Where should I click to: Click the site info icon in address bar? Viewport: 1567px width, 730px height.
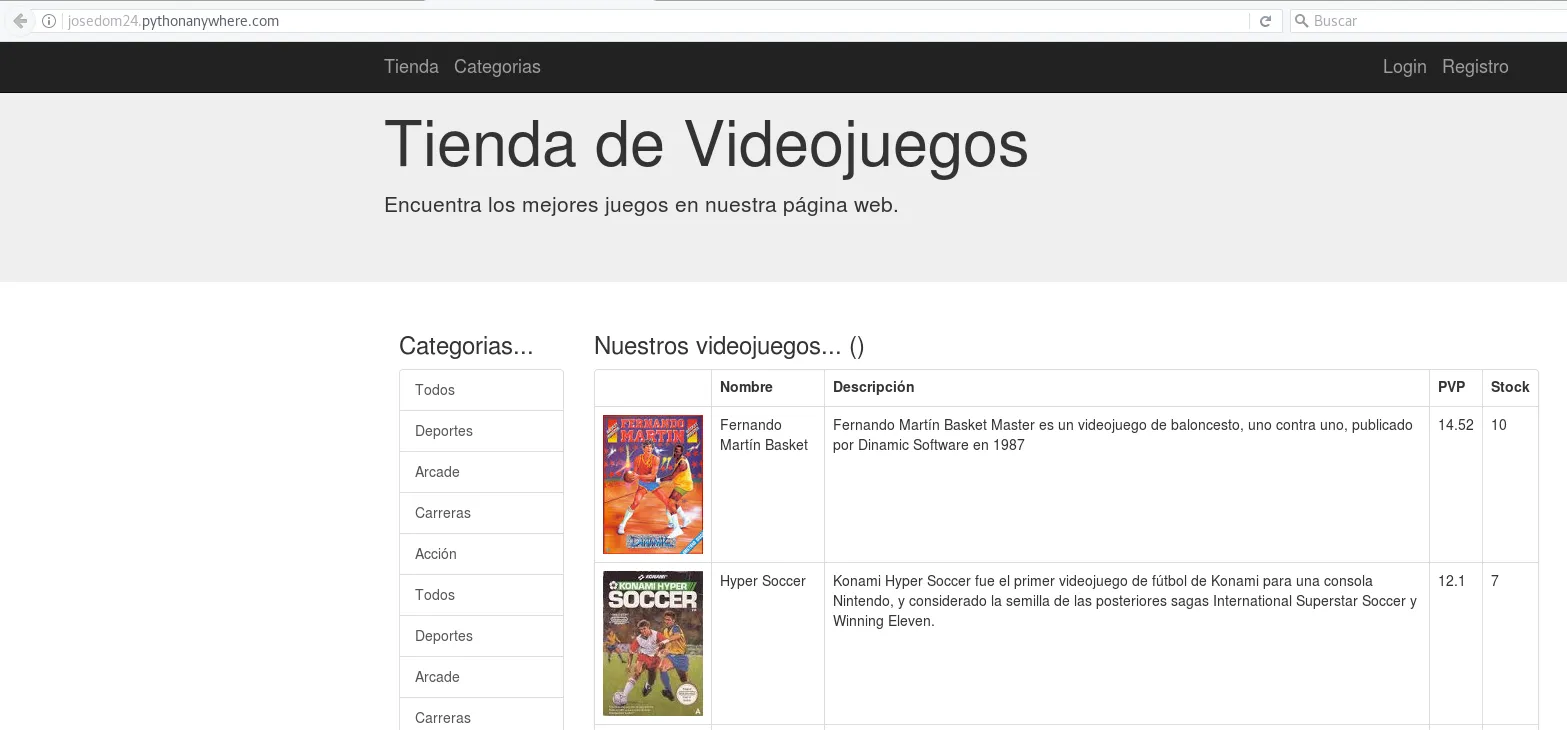tap(48, 21)
